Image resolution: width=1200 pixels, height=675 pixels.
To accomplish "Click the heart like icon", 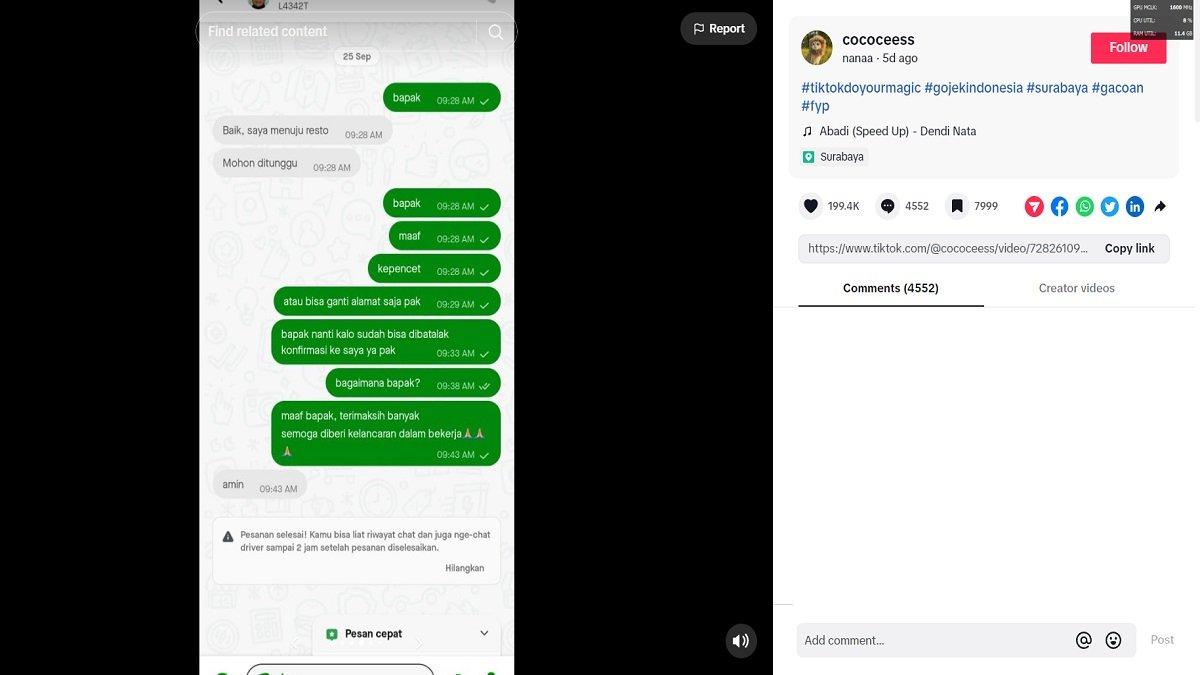I will tap(811, 206).
